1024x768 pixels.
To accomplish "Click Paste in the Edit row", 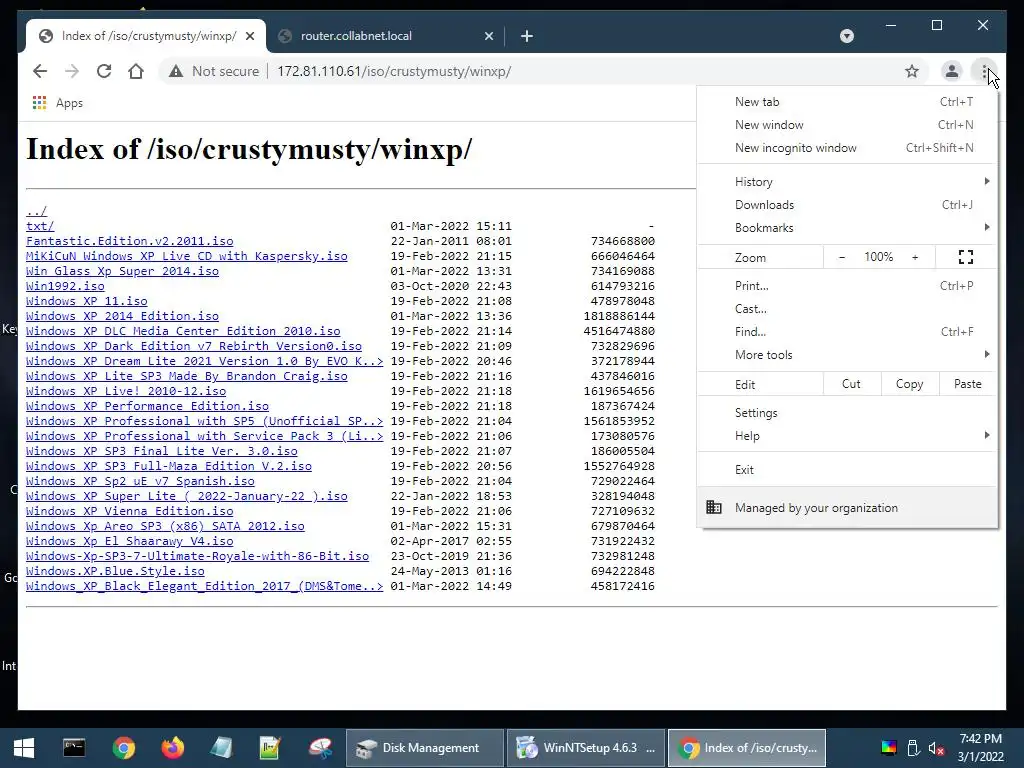I will tap(968, 384).
